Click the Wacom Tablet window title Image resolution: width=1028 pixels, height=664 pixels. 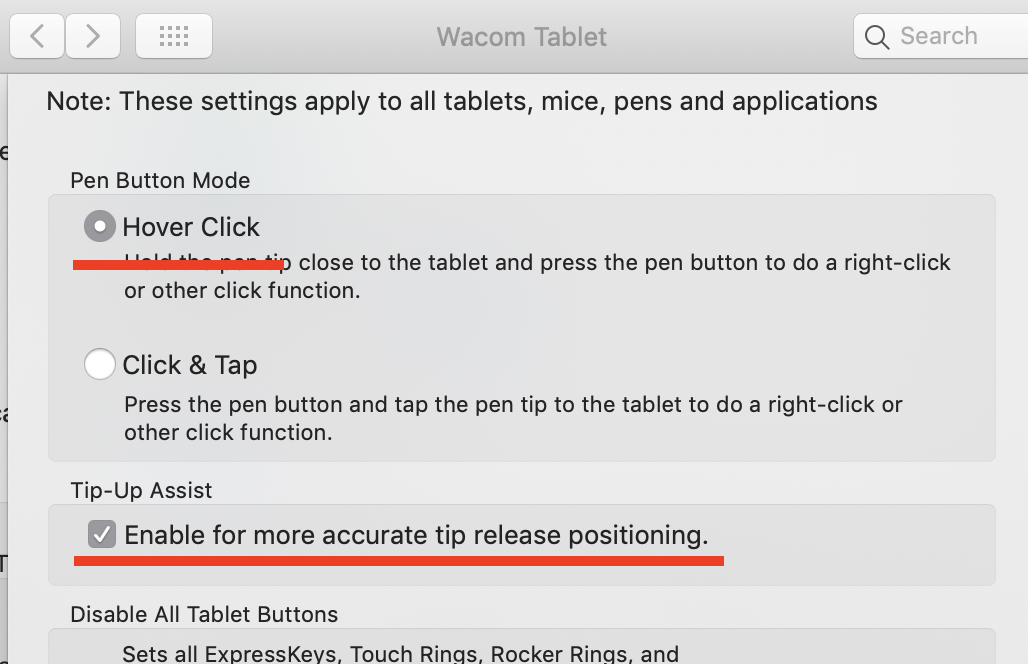[522, 37]
